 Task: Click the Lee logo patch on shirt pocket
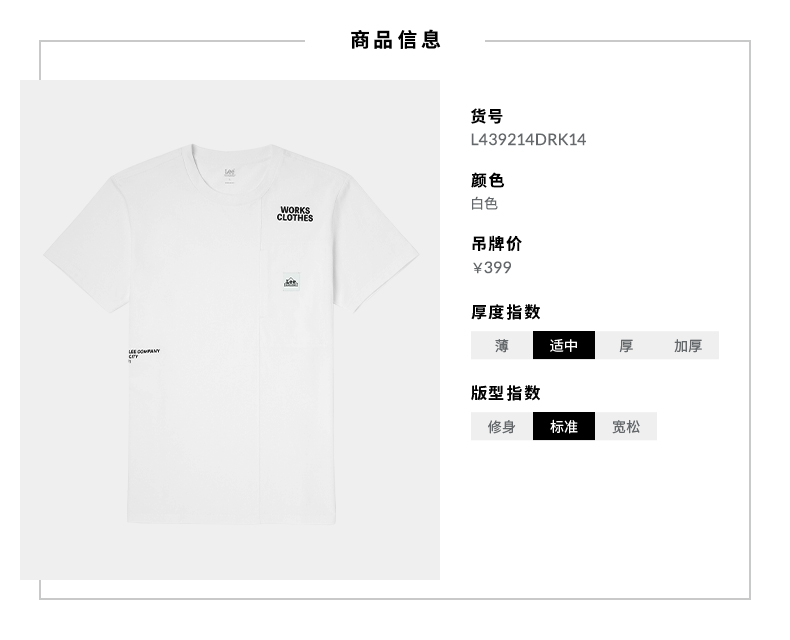pyautogui.click(x=291, y=282)
